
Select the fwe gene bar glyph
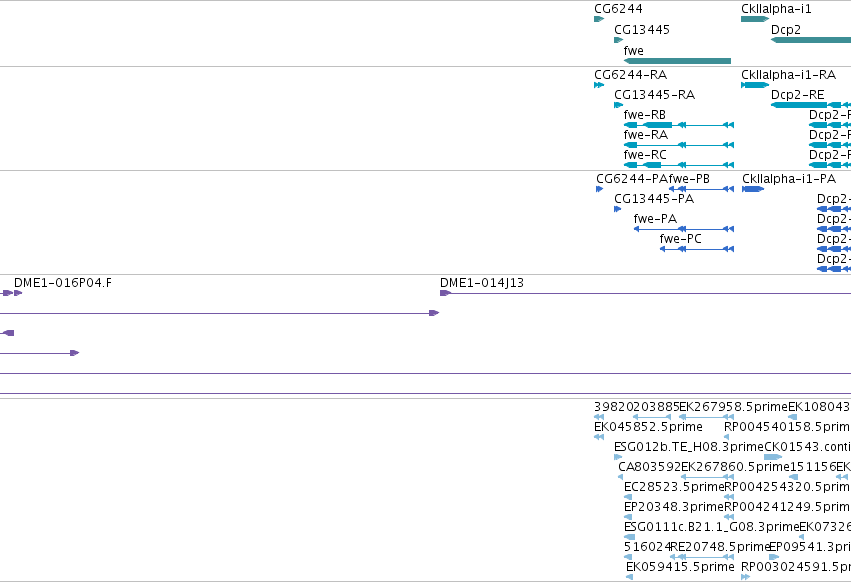coord(677,61)
